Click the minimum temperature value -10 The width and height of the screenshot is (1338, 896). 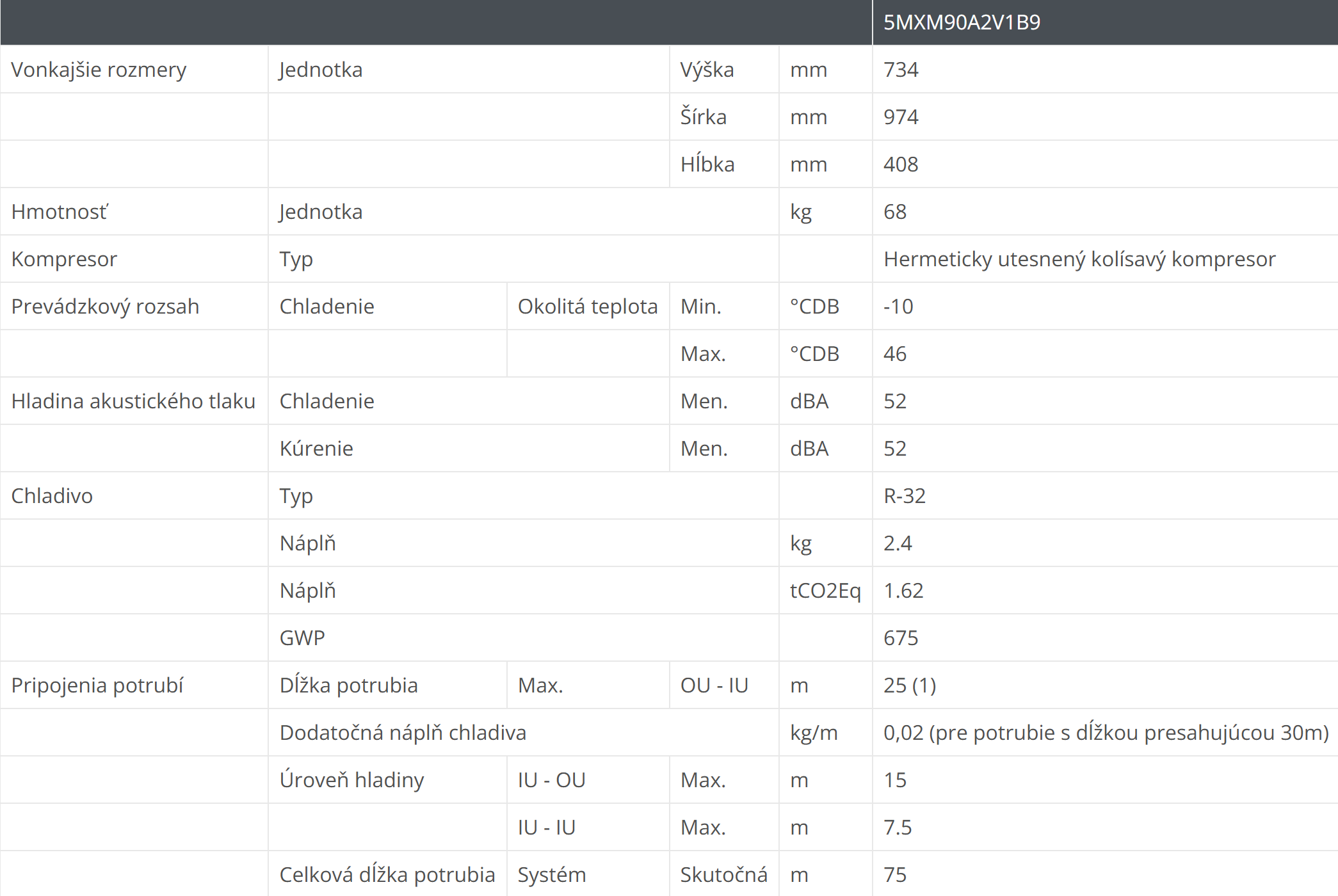(x=898, y=307)
